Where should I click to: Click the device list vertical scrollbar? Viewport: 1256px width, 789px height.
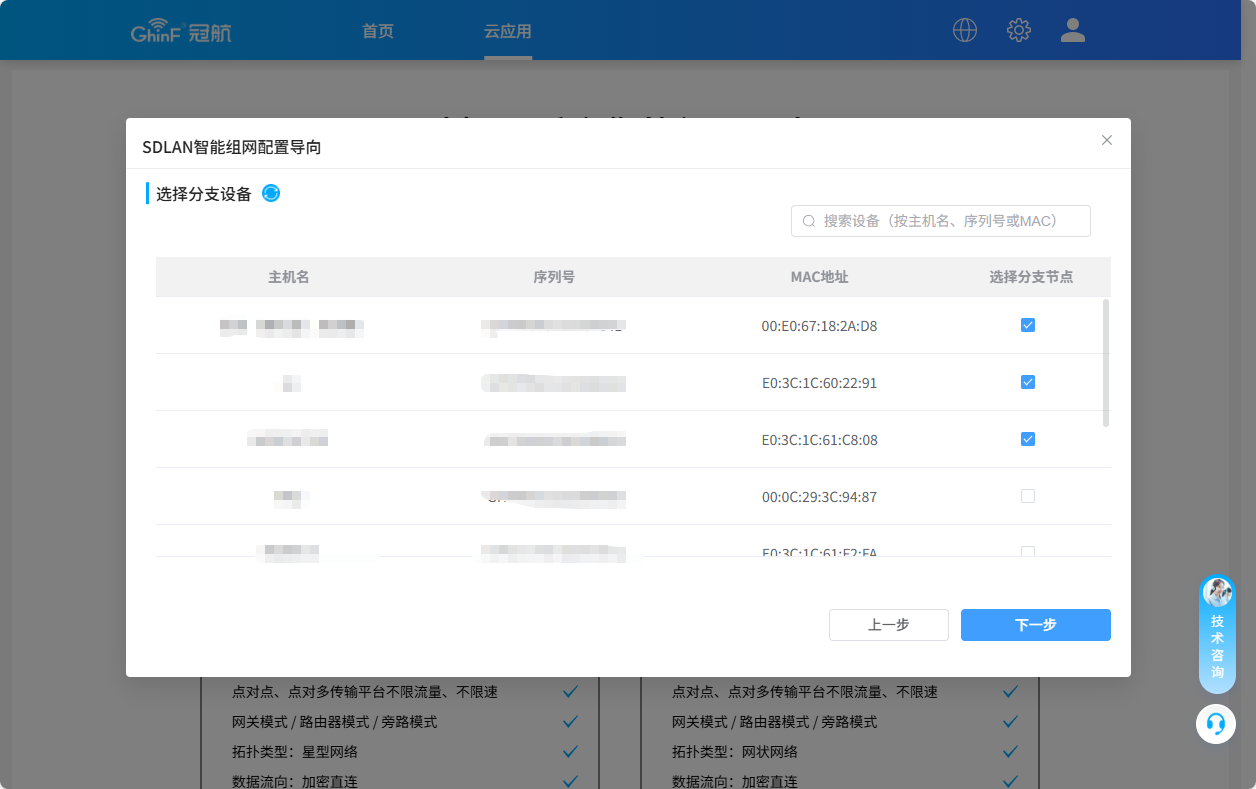(1105, 362)
